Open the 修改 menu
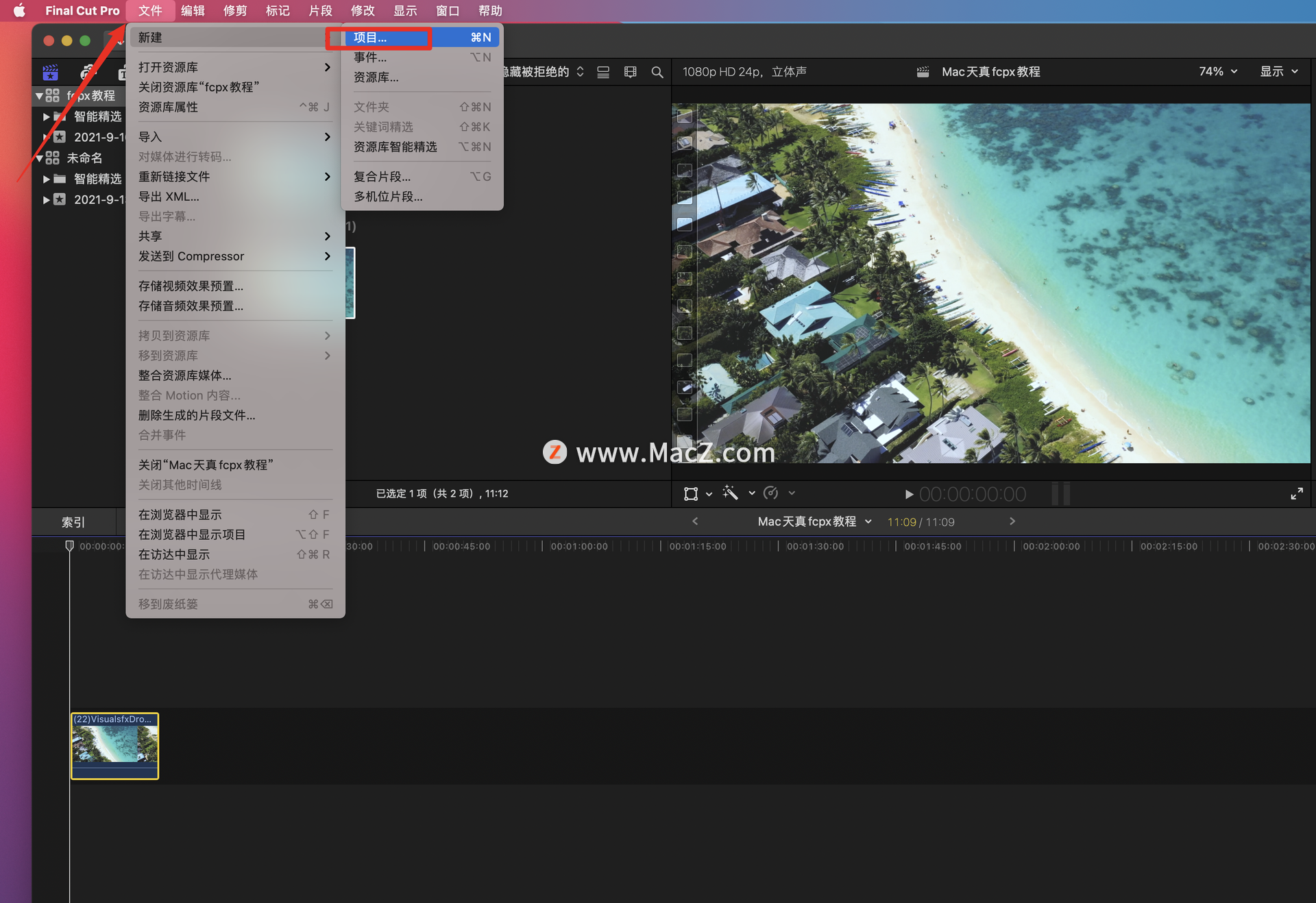This screenshot has width=1316, height=903. point(363,10)
